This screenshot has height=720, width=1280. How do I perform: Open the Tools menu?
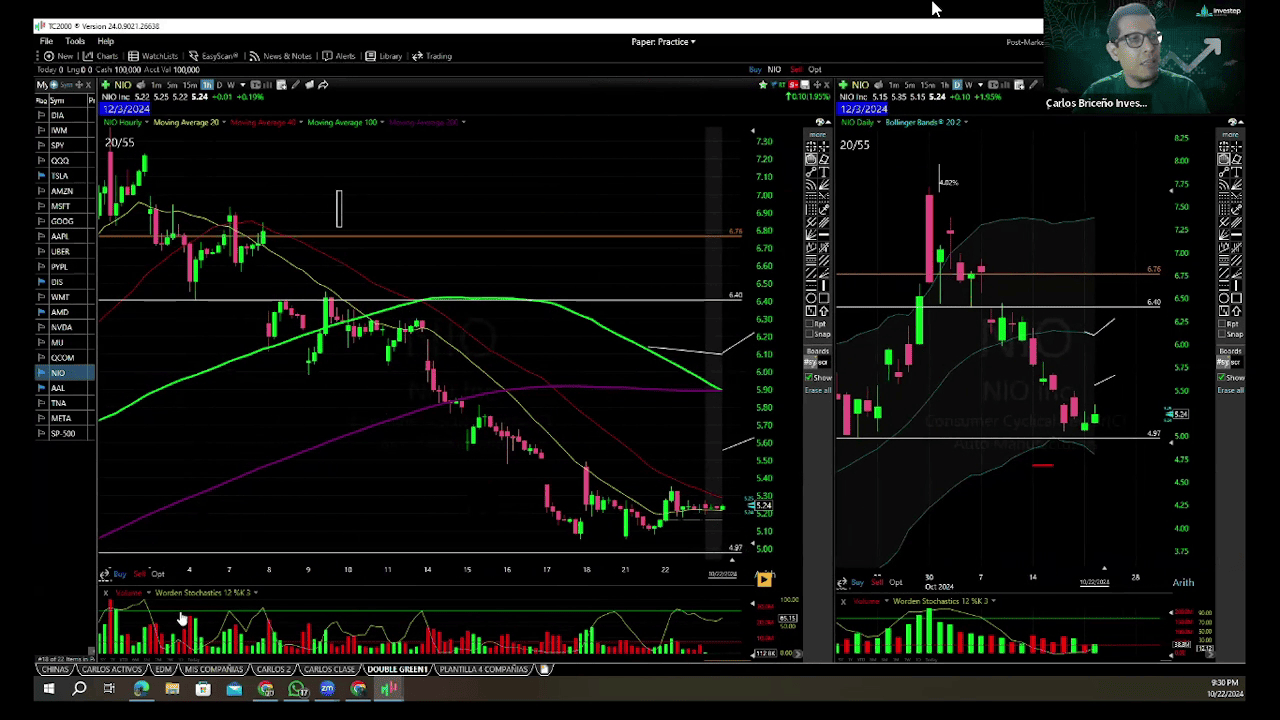point(75,42)
